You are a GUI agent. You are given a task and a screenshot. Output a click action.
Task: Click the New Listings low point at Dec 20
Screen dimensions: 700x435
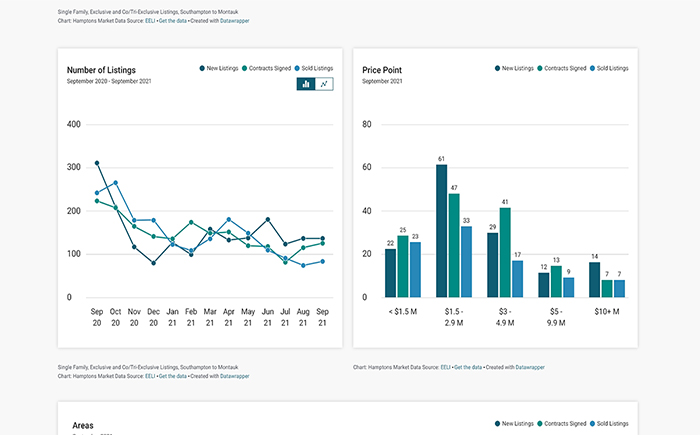[154, 263]
